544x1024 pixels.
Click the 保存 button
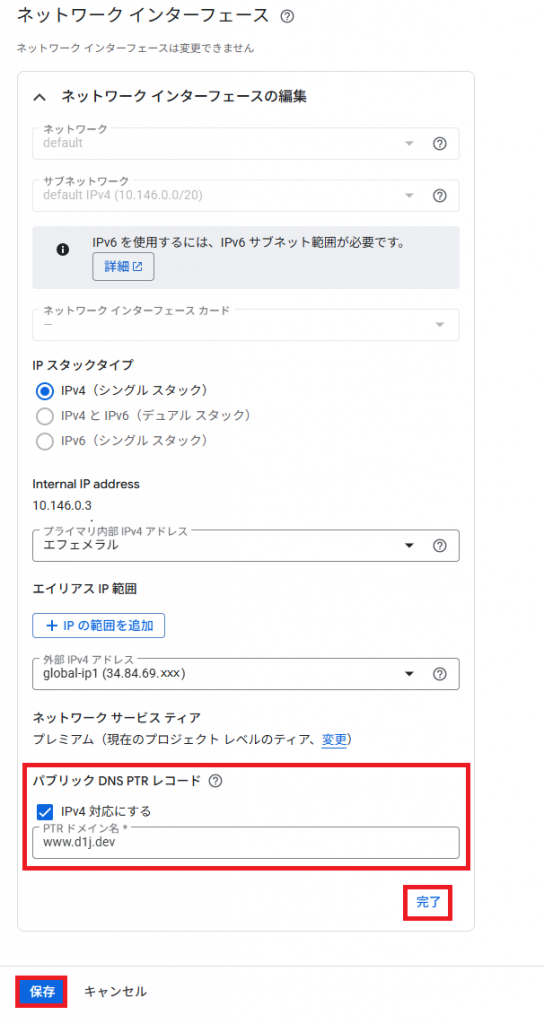pos(42,991)
